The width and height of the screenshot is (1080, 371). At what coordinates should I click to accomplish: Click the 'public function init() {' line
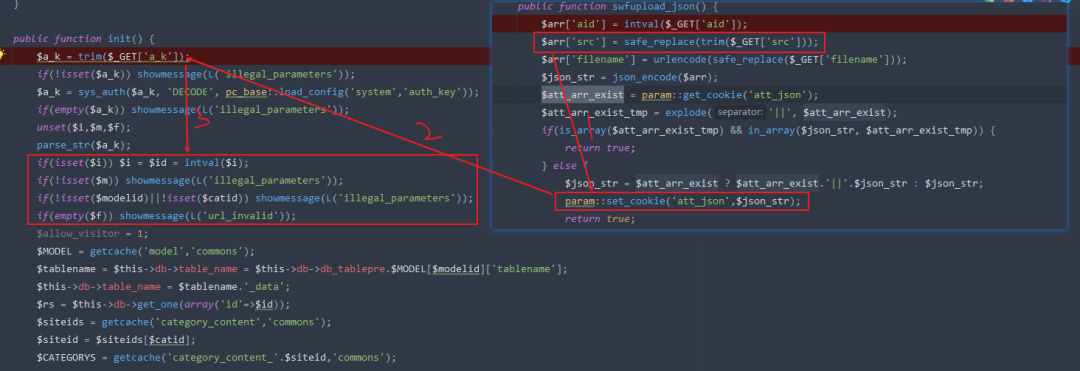[x=83, y=39]
